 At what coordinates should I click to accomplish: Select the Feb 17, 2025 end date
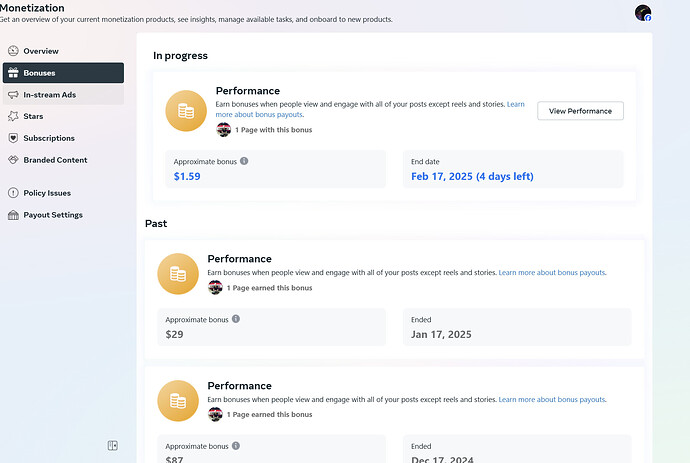(472, 177)
